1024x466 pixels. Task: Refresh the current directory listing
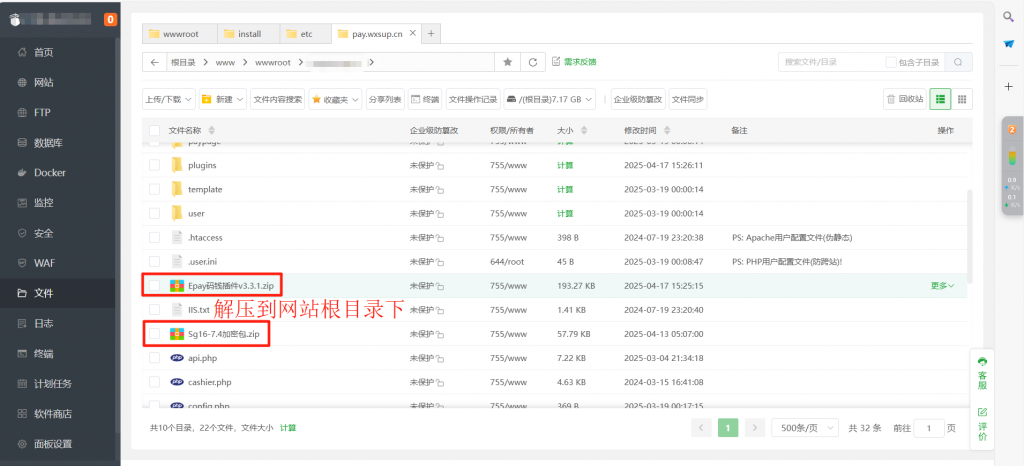coord(534,62)
